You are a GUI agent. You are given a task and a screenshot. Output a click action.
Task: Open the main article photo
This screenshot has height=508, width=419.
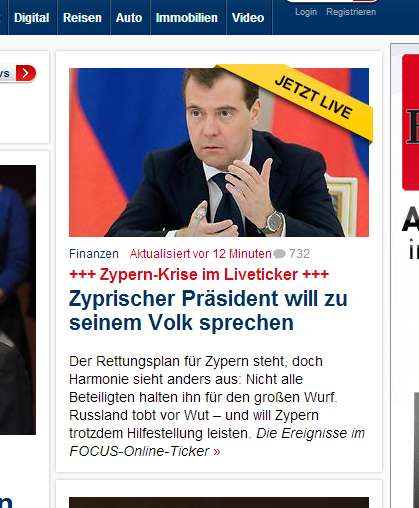(219, 152)
